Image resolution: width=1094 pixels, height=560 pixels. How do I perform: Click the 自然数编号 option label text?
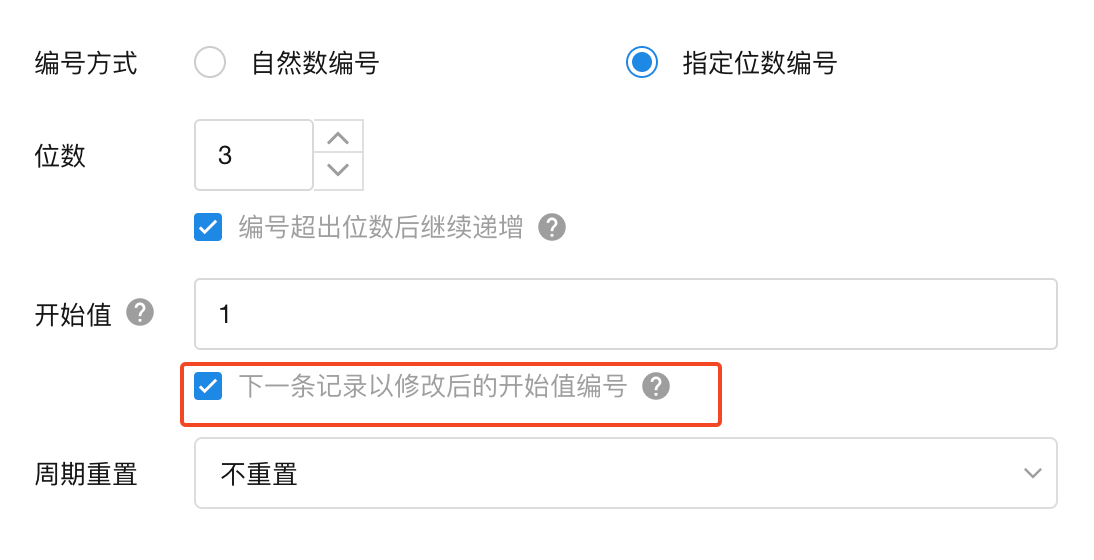point(315,64)
